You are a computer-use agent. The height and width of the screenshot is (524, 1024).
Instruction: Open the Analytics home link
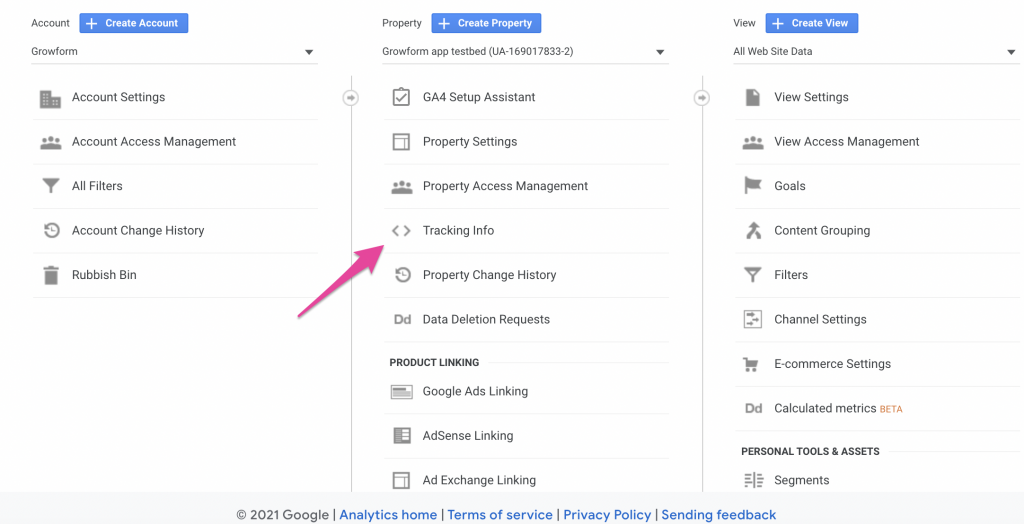click(388, 515)
